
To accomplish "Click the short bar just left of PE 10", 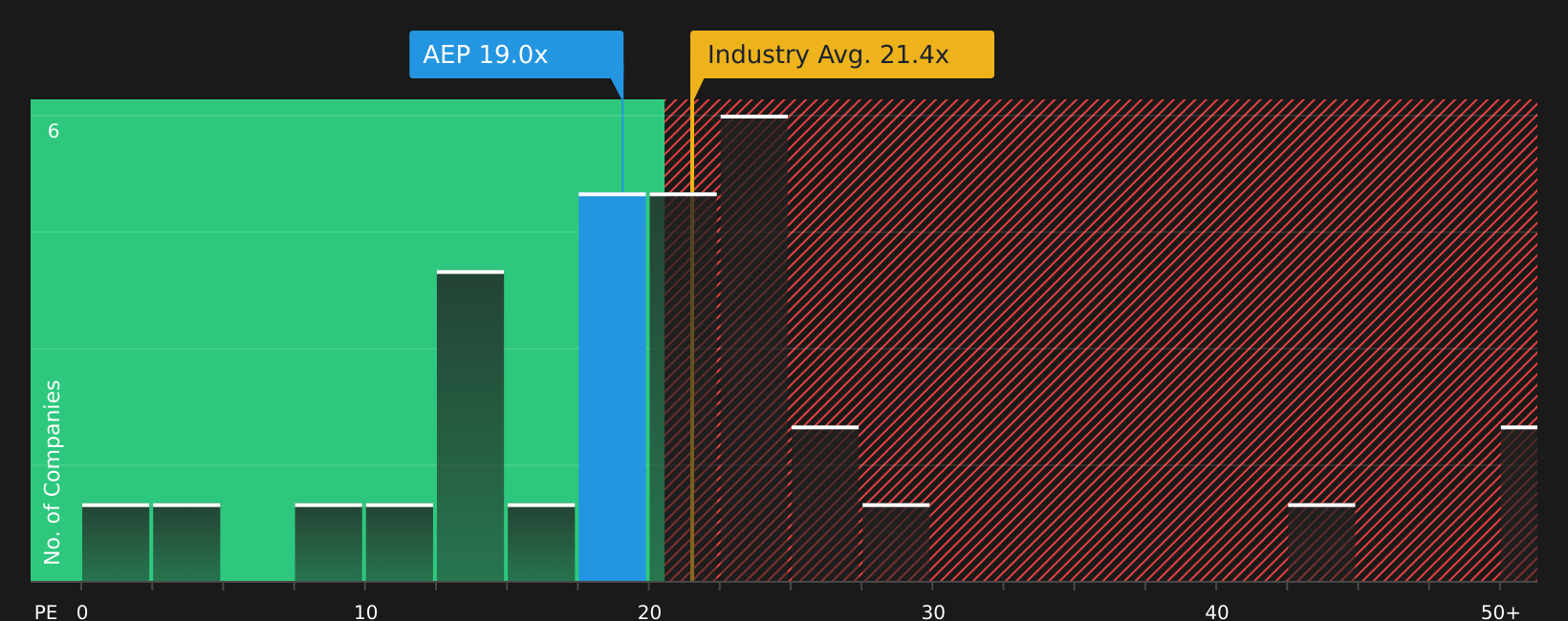I will (329, 543).
